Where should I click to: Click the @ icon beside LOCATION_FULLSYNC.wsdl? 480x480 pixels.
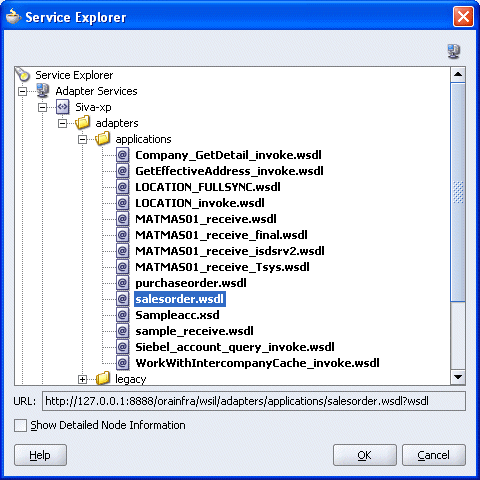(122, 187)
